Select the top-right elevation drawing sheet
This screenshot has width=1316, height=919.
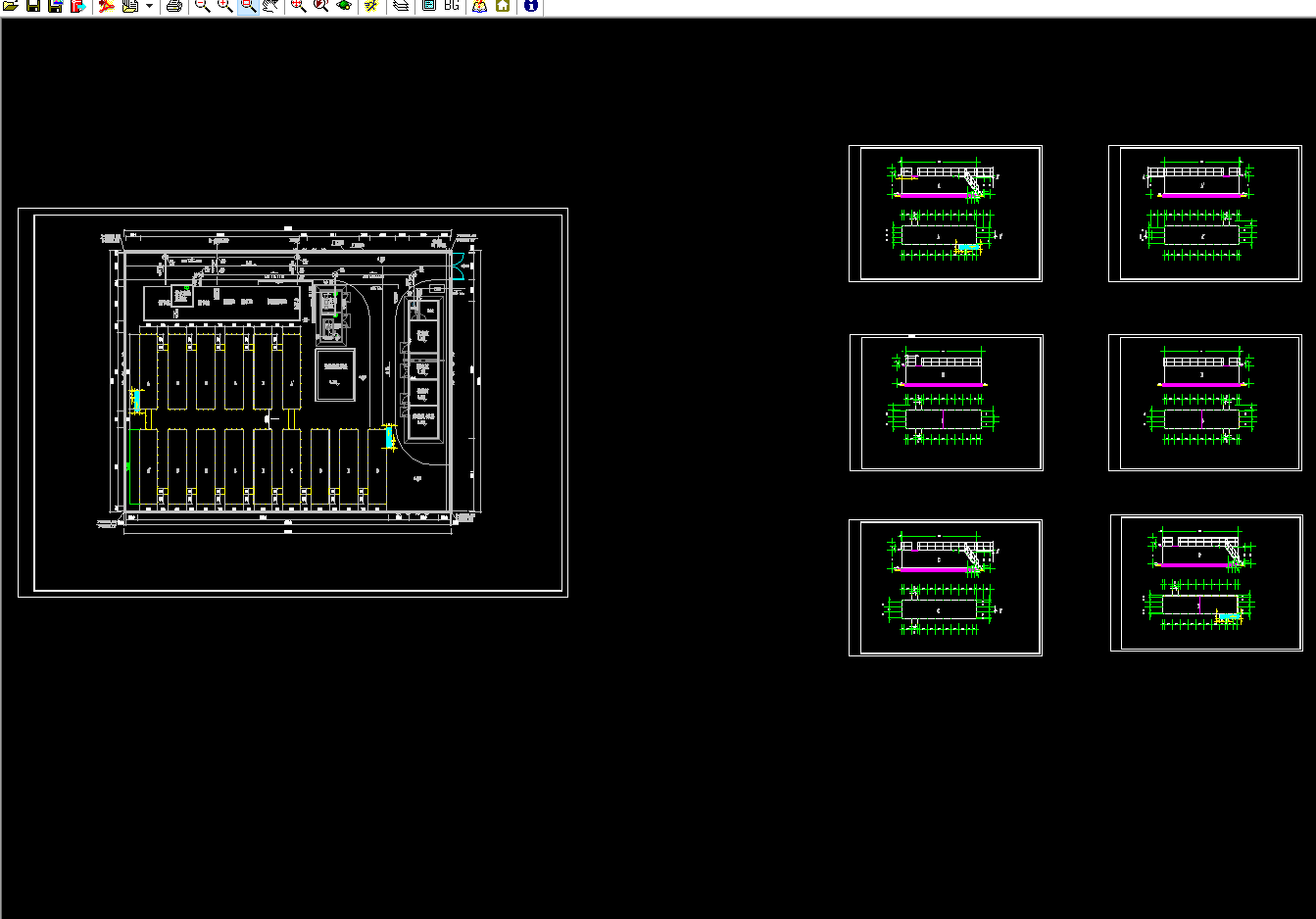click(x=1205, y=214)
